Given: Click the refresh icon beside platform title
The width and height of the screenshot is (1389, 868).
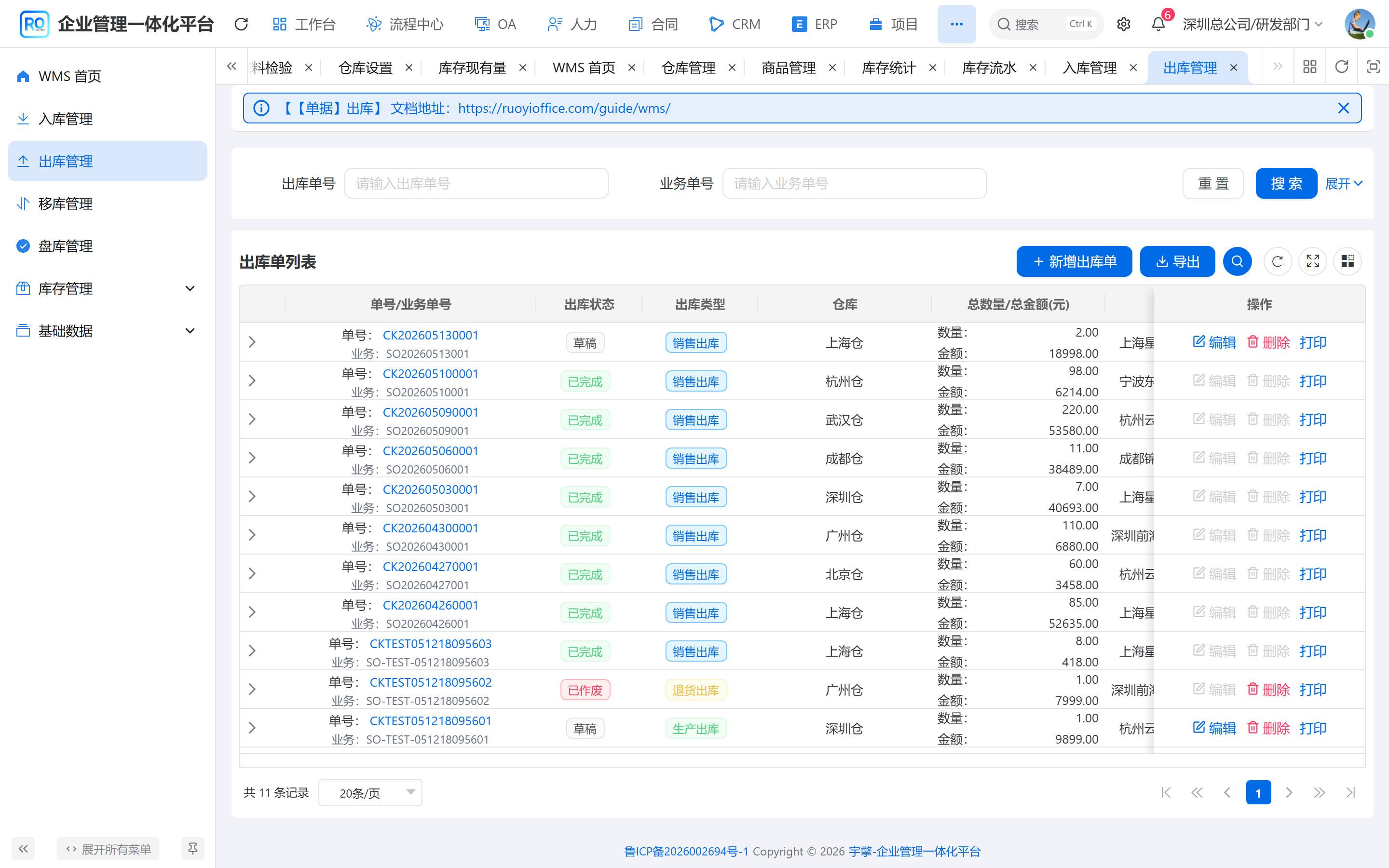Looking at the screenshot, I should coord(241,24).
